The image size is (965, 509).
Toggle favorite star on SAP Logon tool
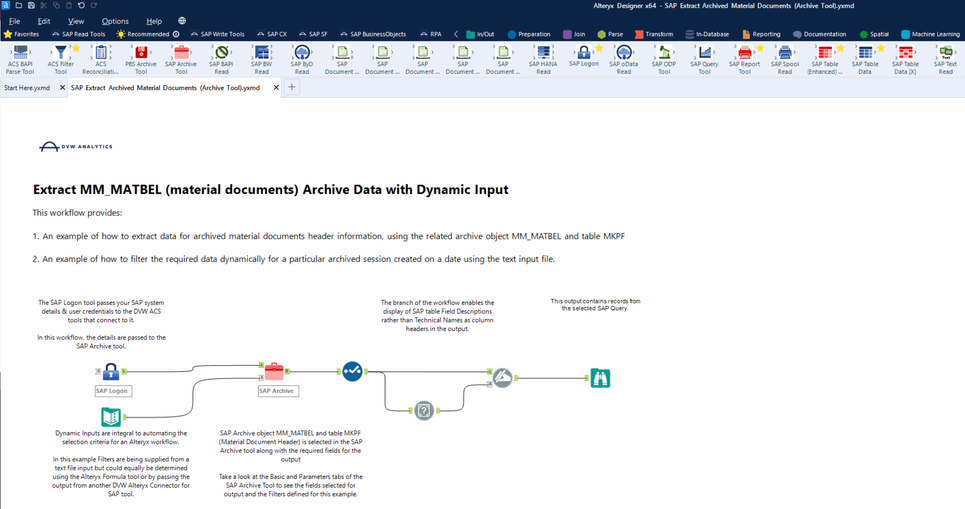pos(599,48)
